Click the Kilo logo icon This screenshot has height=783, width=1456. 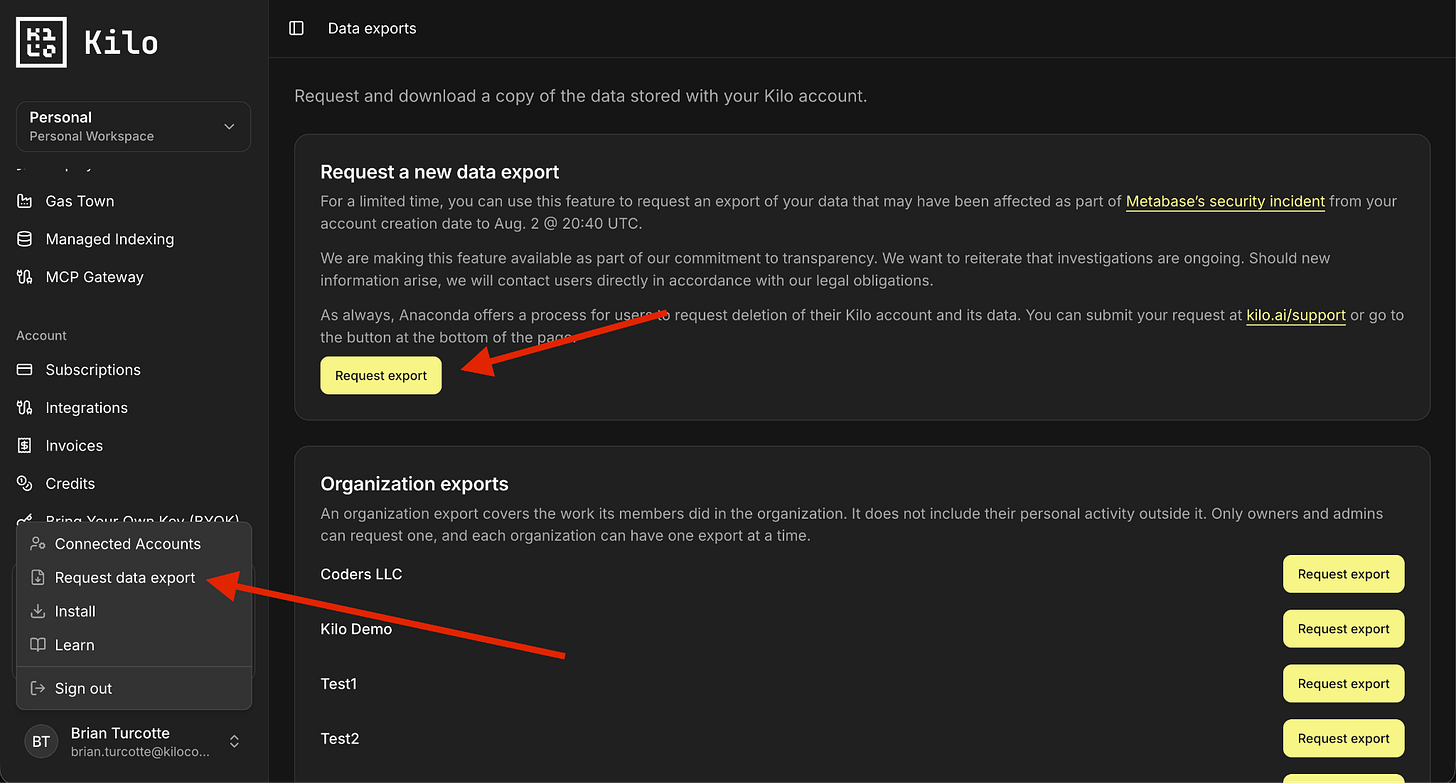coord(41,42)
